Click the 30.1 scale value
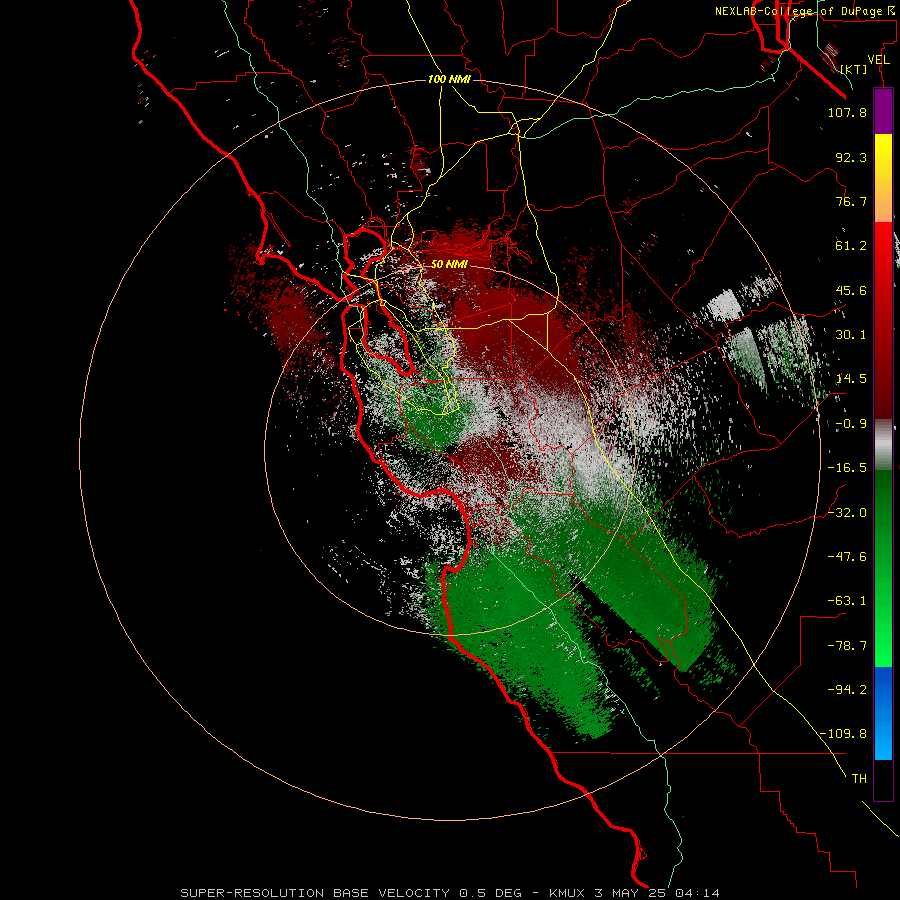 (x=851, y=335)
